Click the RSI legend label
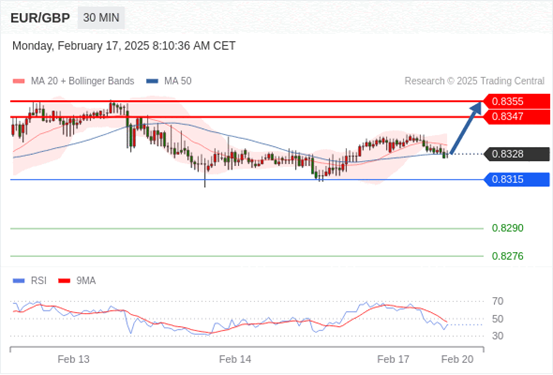 [38, 281]
